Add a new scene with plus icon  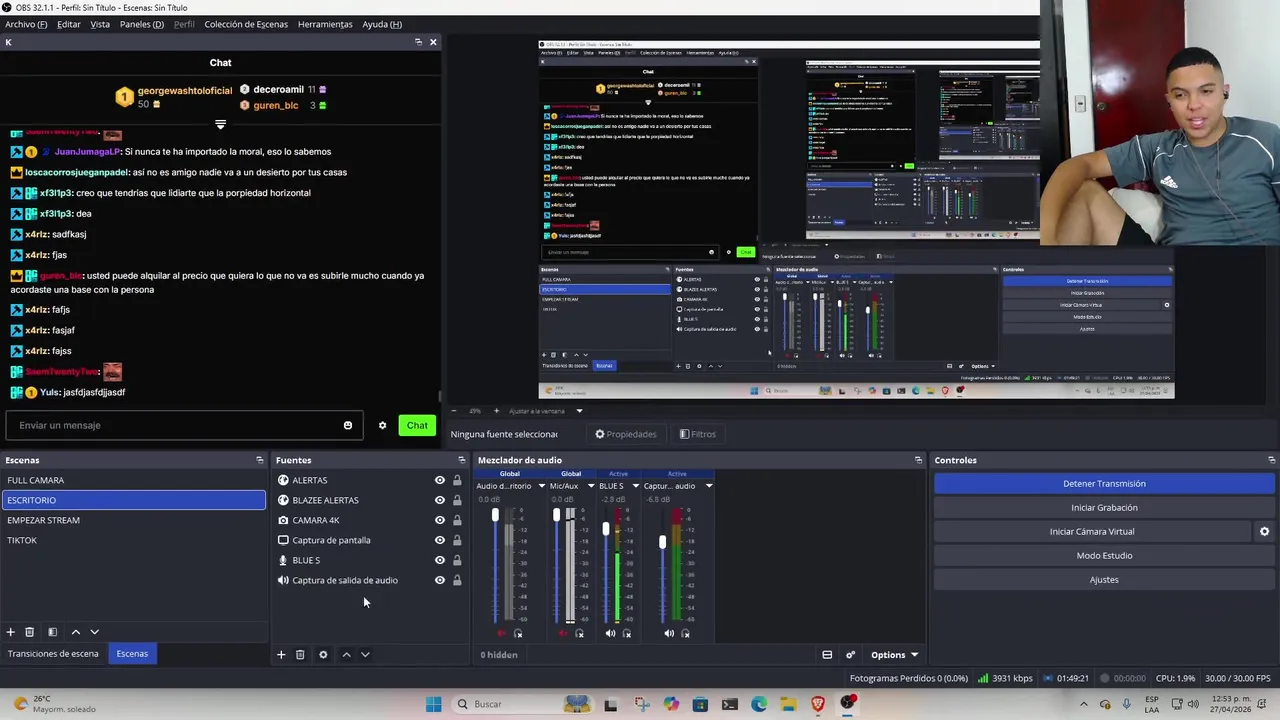pos(10,632)
